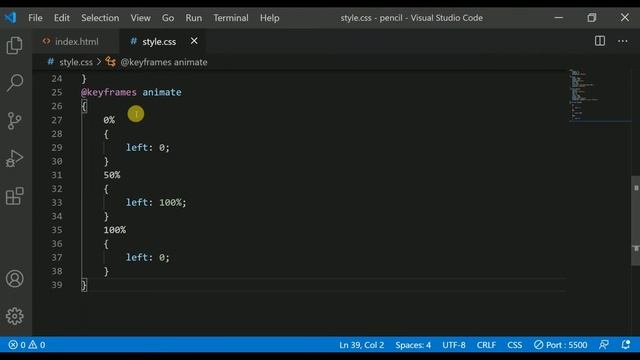Click 'left: 0;' on line 37
The height and width of the screenshot is (360, 640).
[147, 257]
